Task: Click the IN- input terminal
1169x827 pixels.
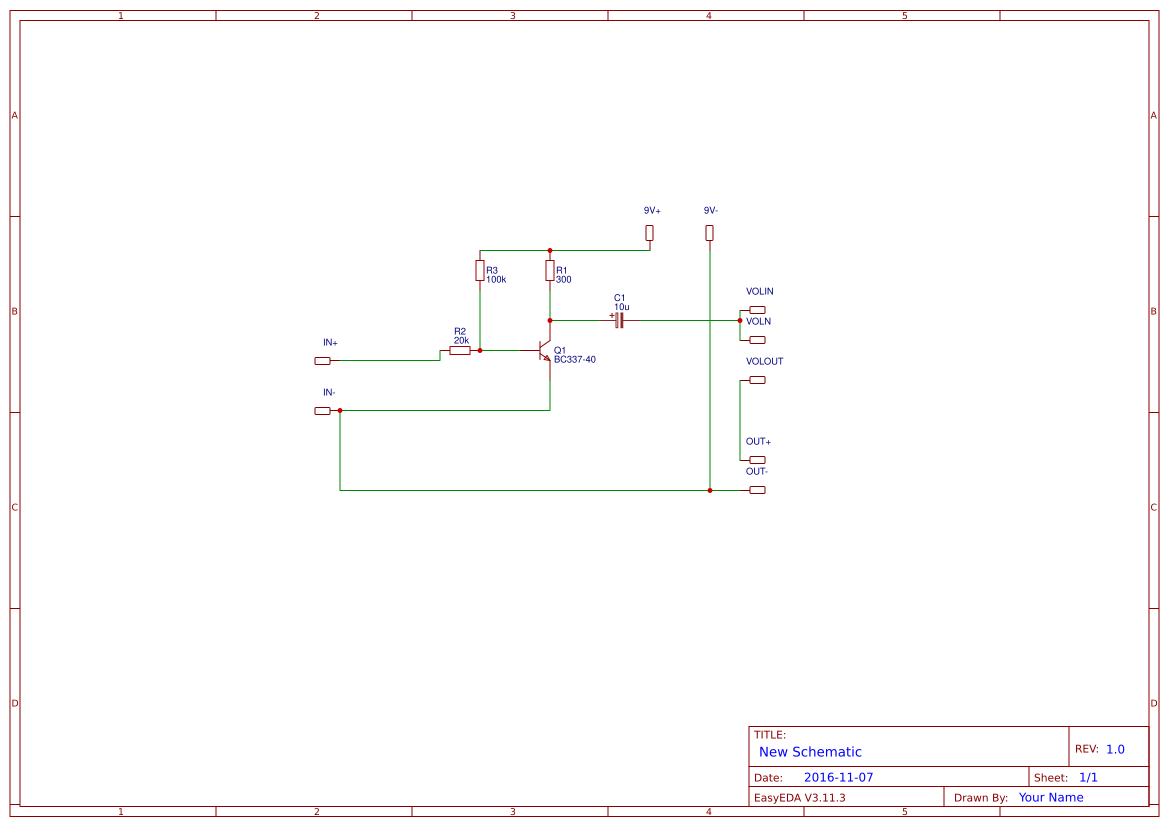Action: pos(322,410)
